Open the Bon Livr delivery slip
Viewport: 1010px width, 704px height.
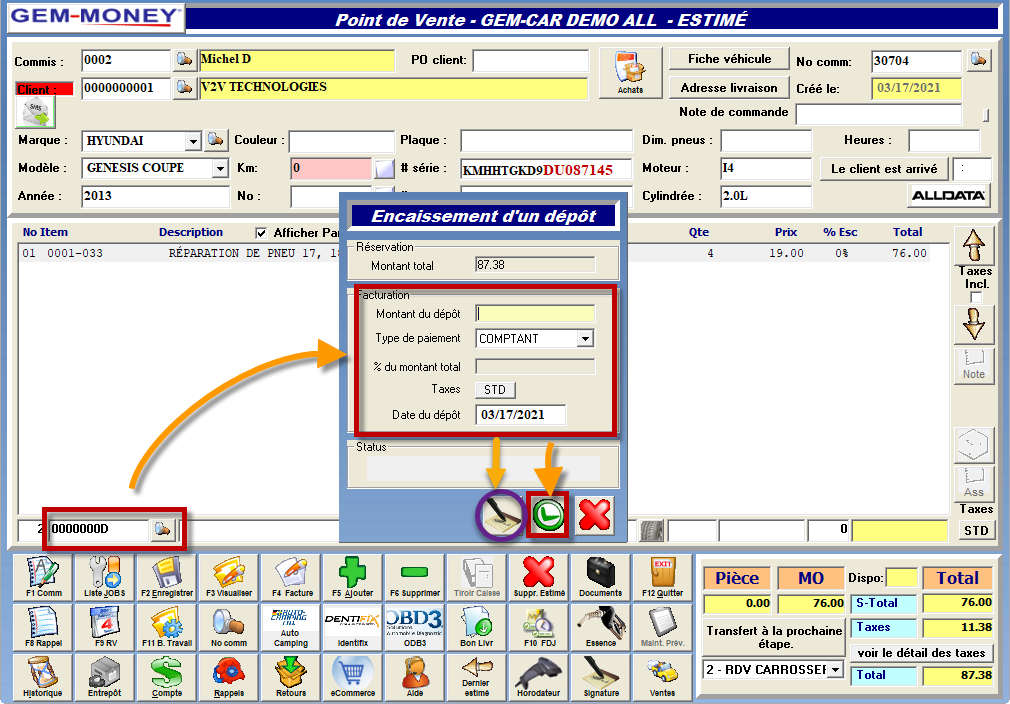pyautogui.click(x=477, y=627)
